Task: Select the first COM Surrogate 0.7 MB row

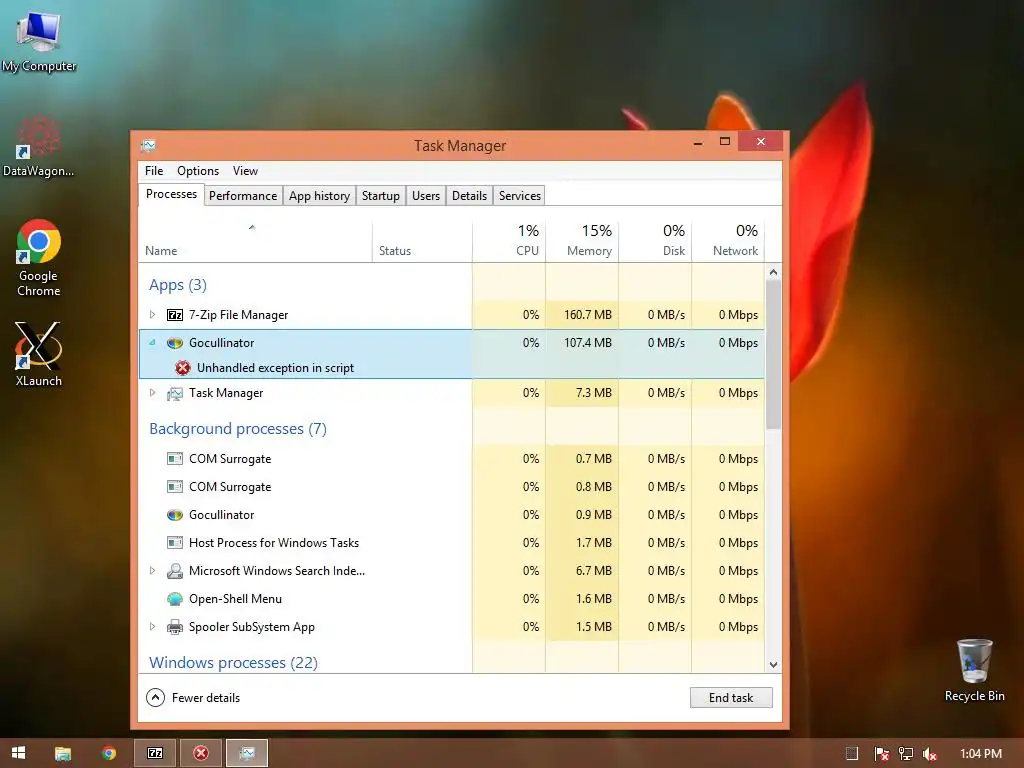Action: tap(452, 459)
